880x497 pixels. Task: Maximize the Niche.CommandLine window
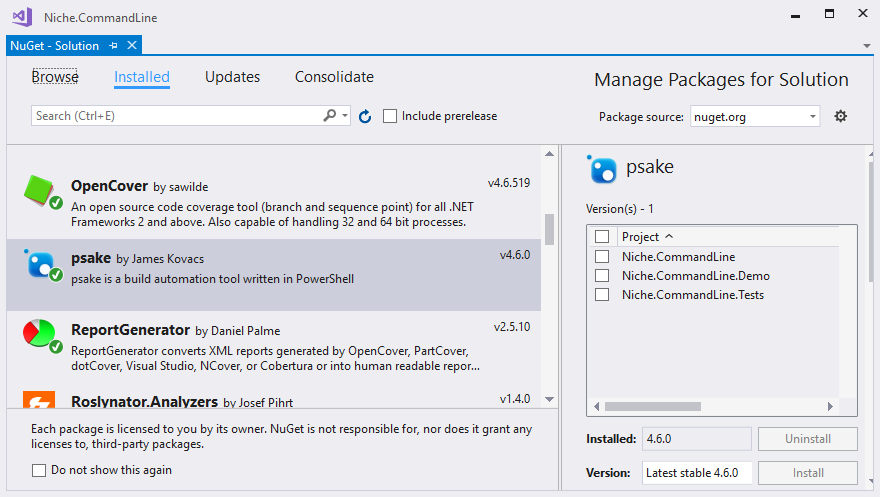(829, 13)
